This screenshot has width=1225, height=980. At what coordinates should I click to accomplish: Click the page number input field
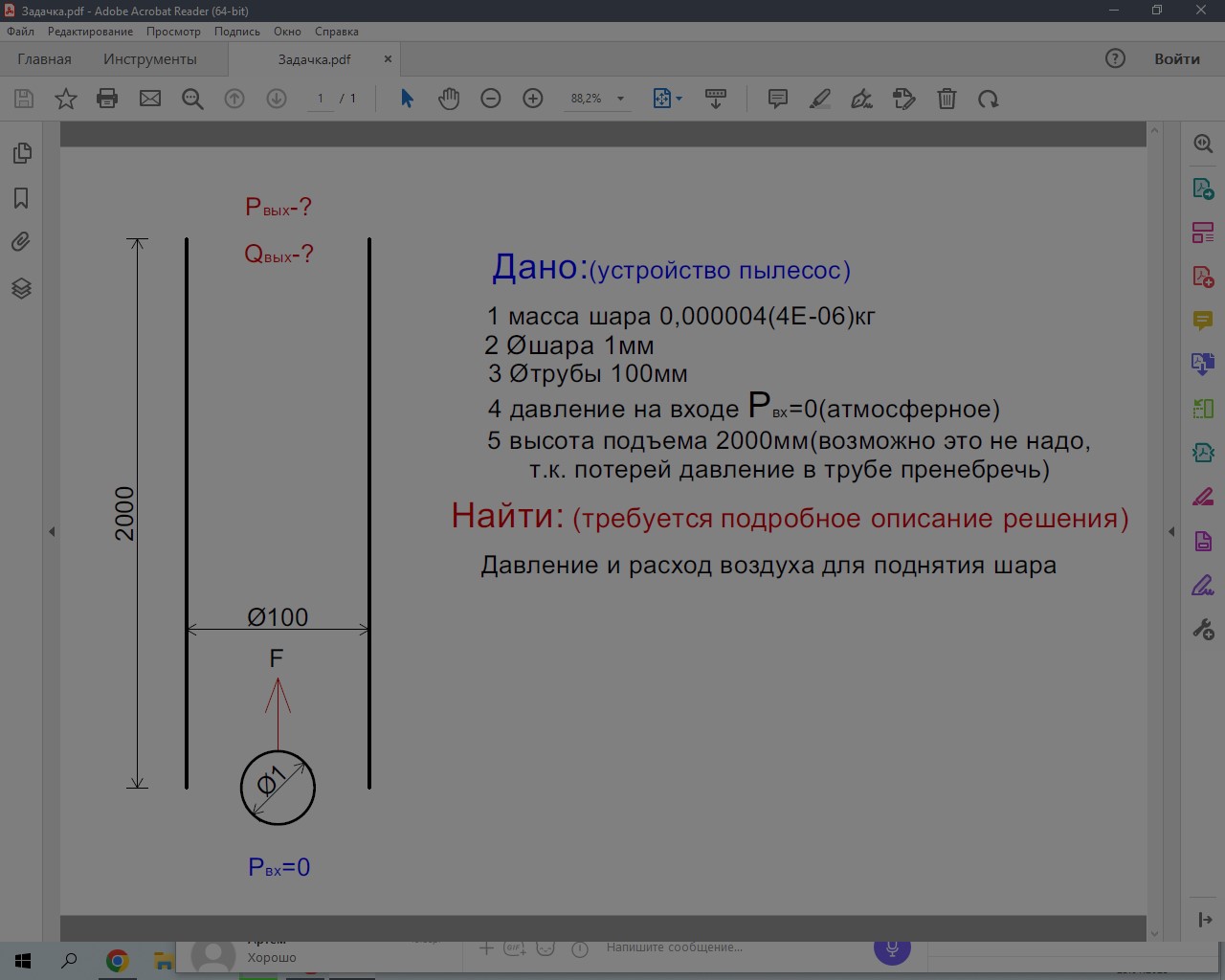point(321,99)
